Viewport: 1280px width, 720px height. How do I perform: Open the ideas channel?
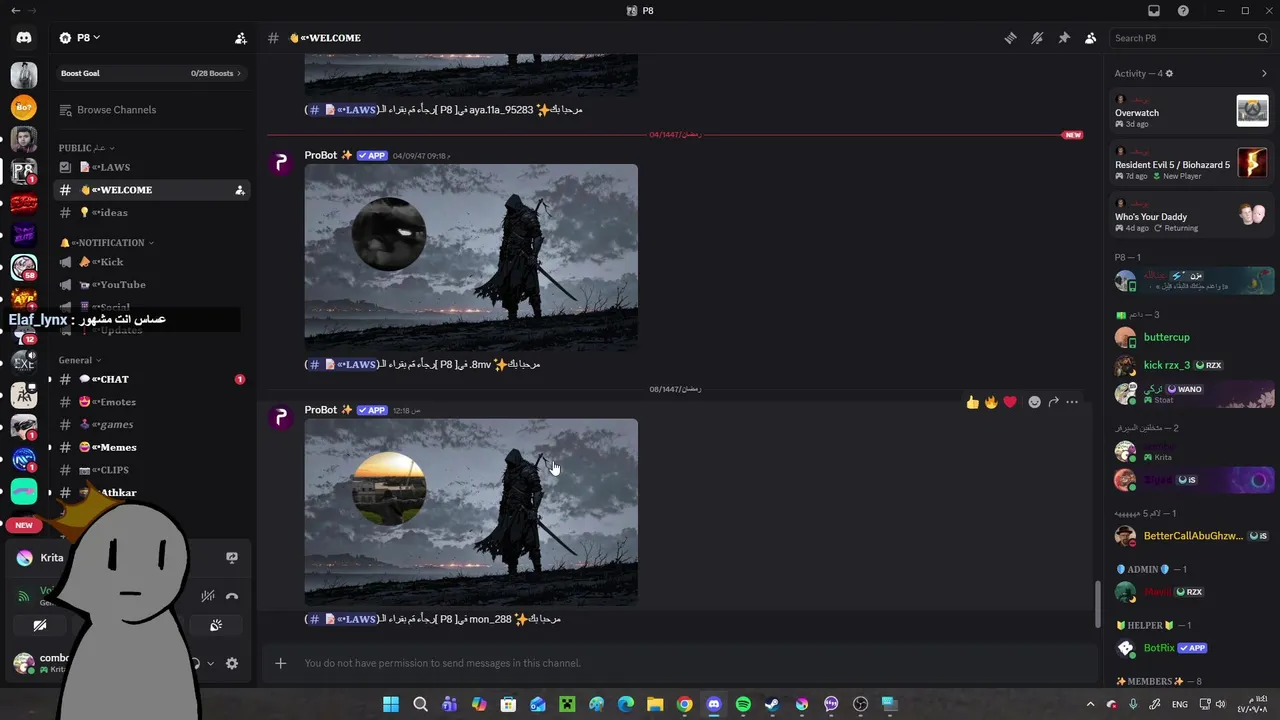click(x=150, y=212)
